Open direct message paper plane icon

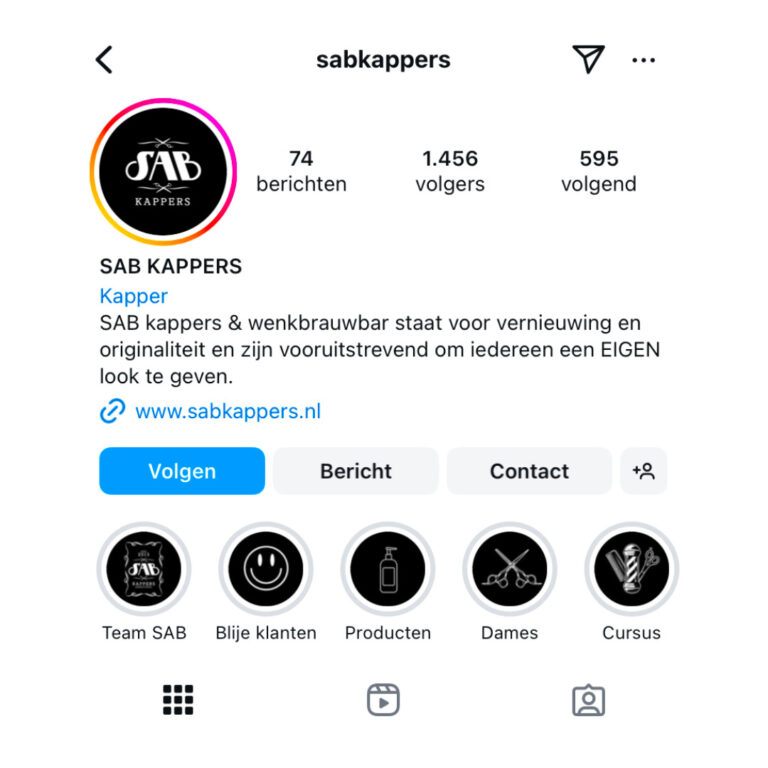pos(588,59)
